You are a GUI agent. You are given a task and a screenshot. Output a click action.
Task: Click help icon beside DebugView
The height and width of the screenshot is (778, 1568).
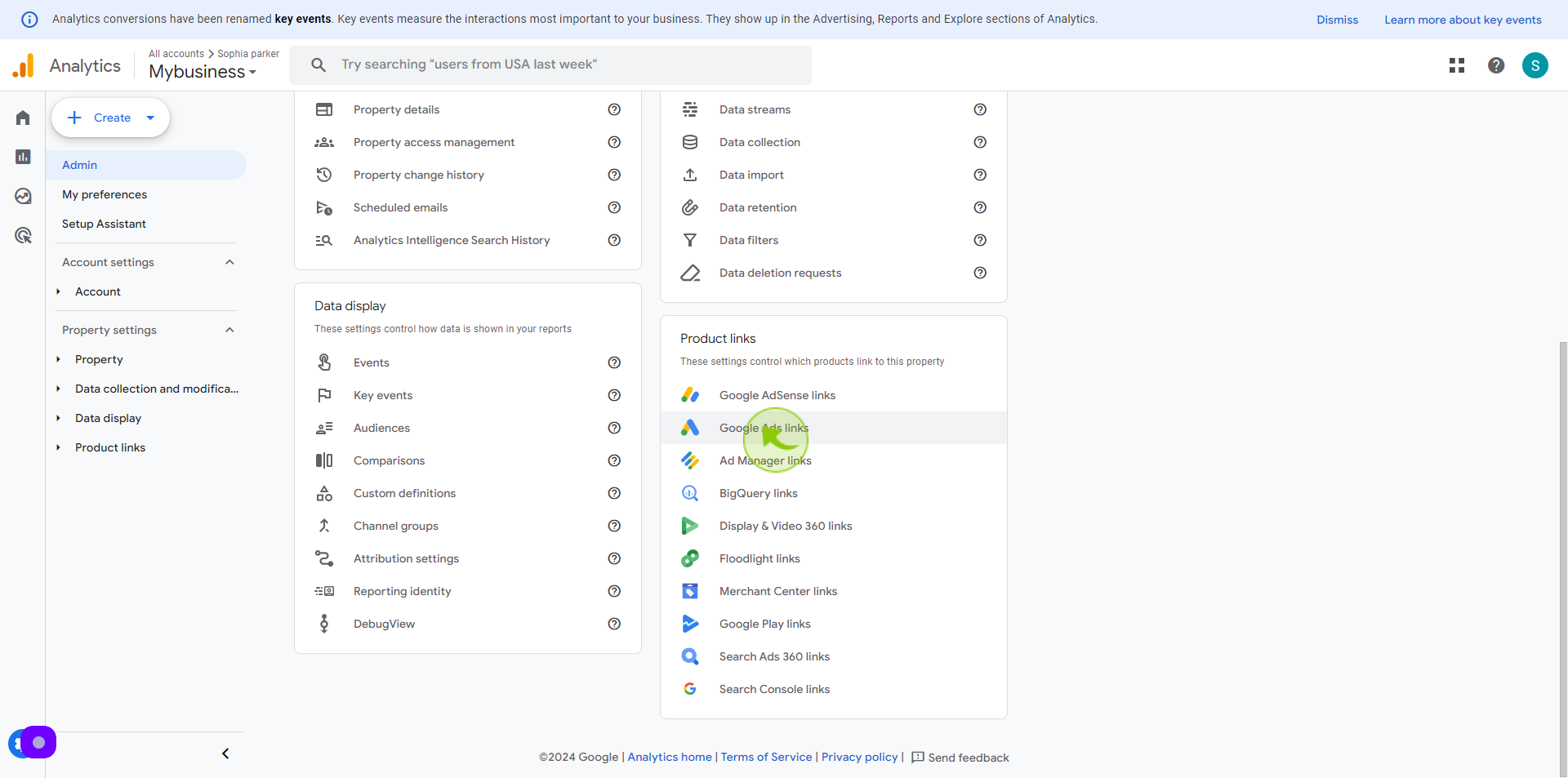pyautogui.click(x=614, y=624)
